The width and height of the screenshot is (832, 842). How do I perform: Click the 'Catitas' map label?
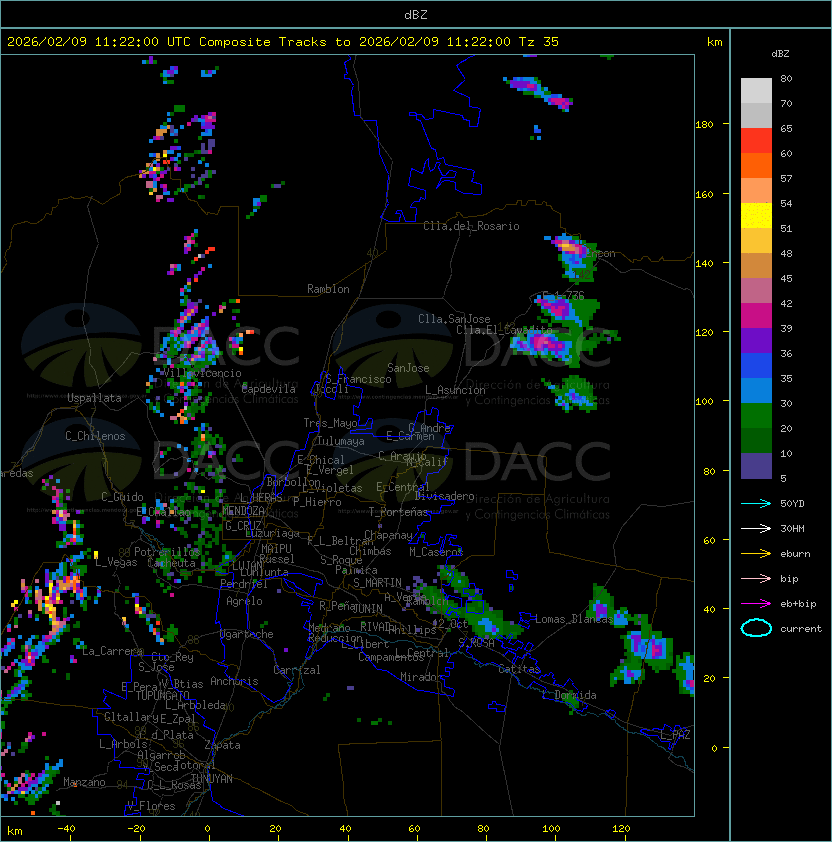(519, 669)
